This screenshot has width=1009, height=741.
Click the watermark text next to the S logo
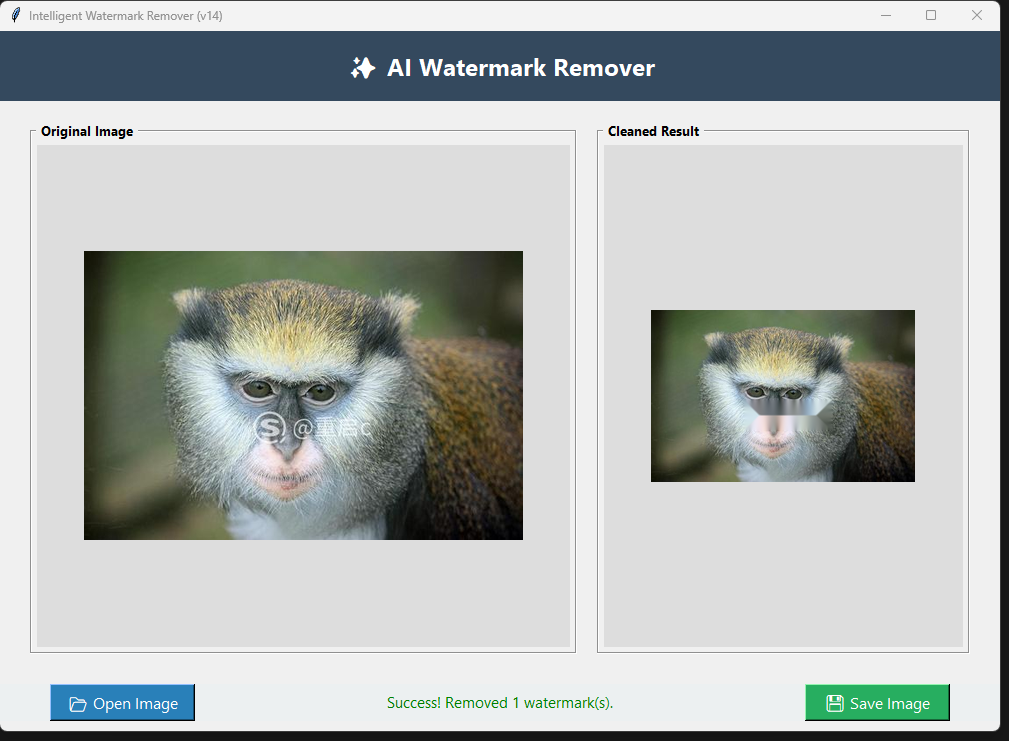[x=332, y=429]
